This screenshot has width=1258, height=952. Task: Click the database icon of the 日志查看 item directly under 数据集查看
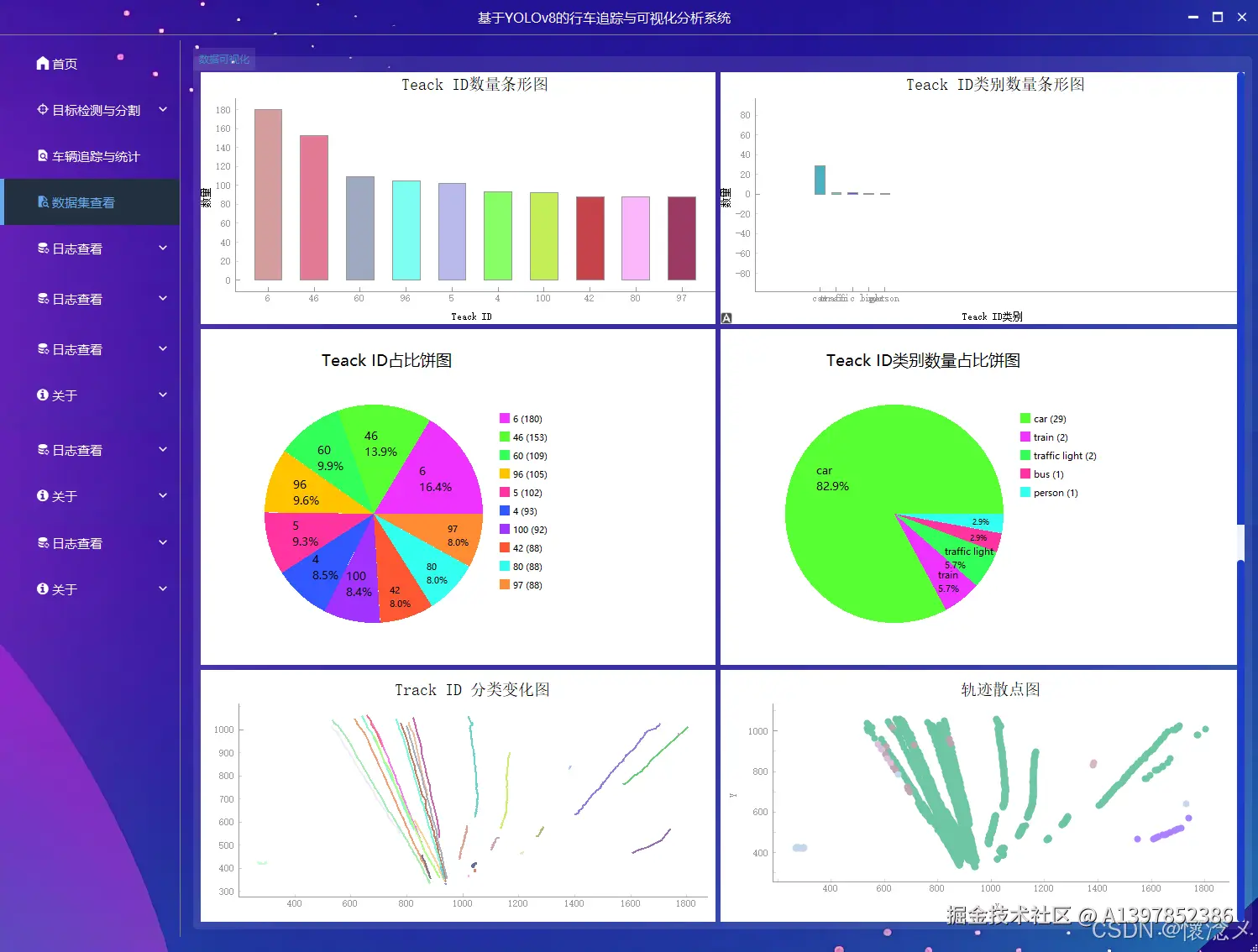click(43, 248)
